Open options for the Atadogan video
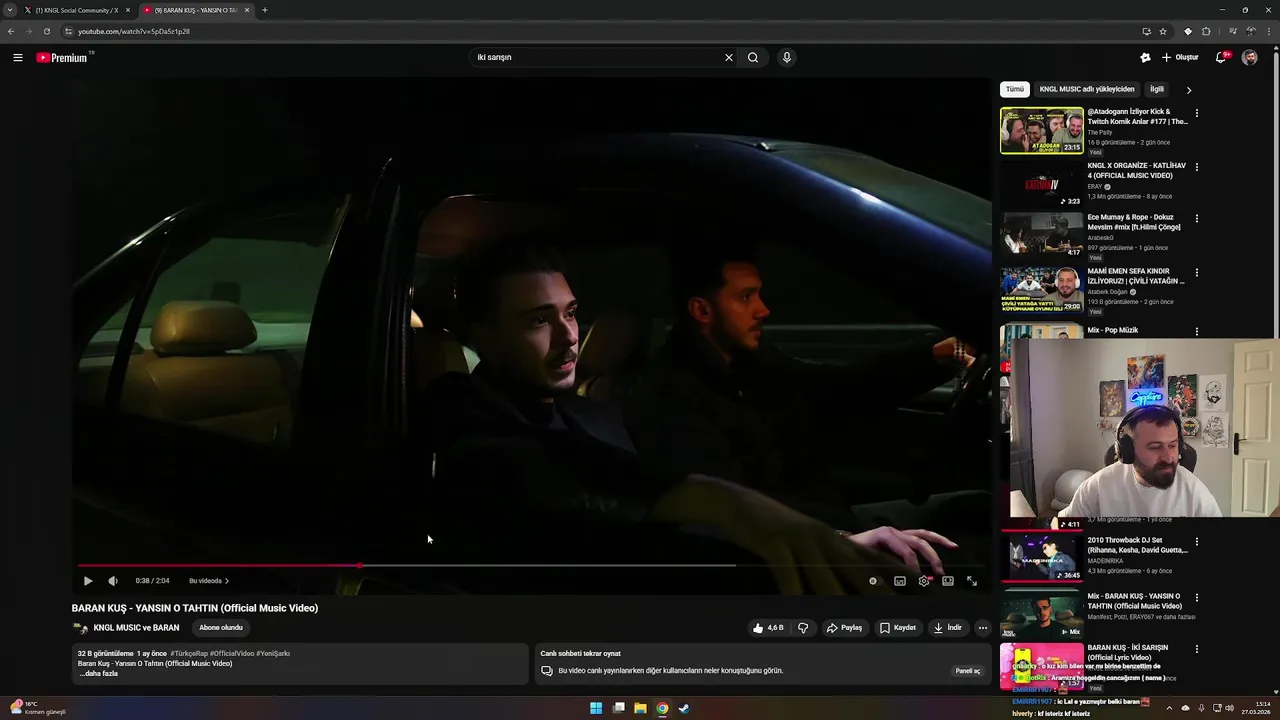Viewport: 1280px width, 720px height. click(1197, 113)
